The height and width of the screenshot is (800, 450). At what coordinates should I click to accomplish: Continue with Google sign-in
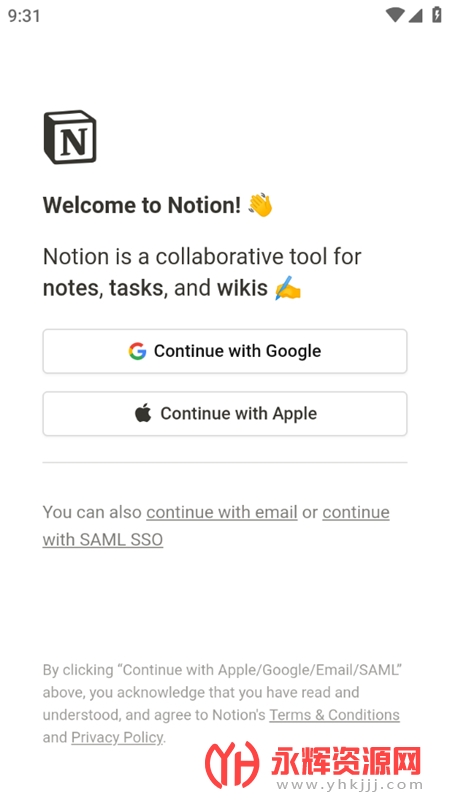point(225,351)
